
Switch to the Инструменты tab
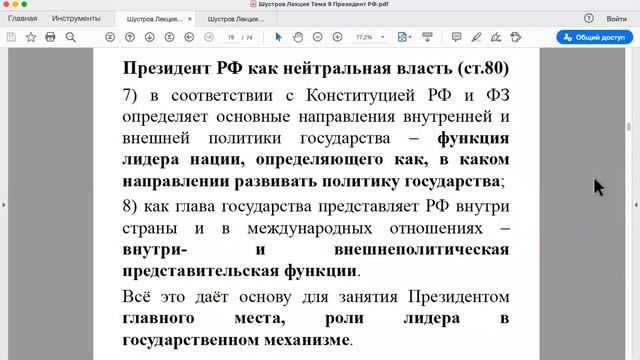click(x=76, y=18)
